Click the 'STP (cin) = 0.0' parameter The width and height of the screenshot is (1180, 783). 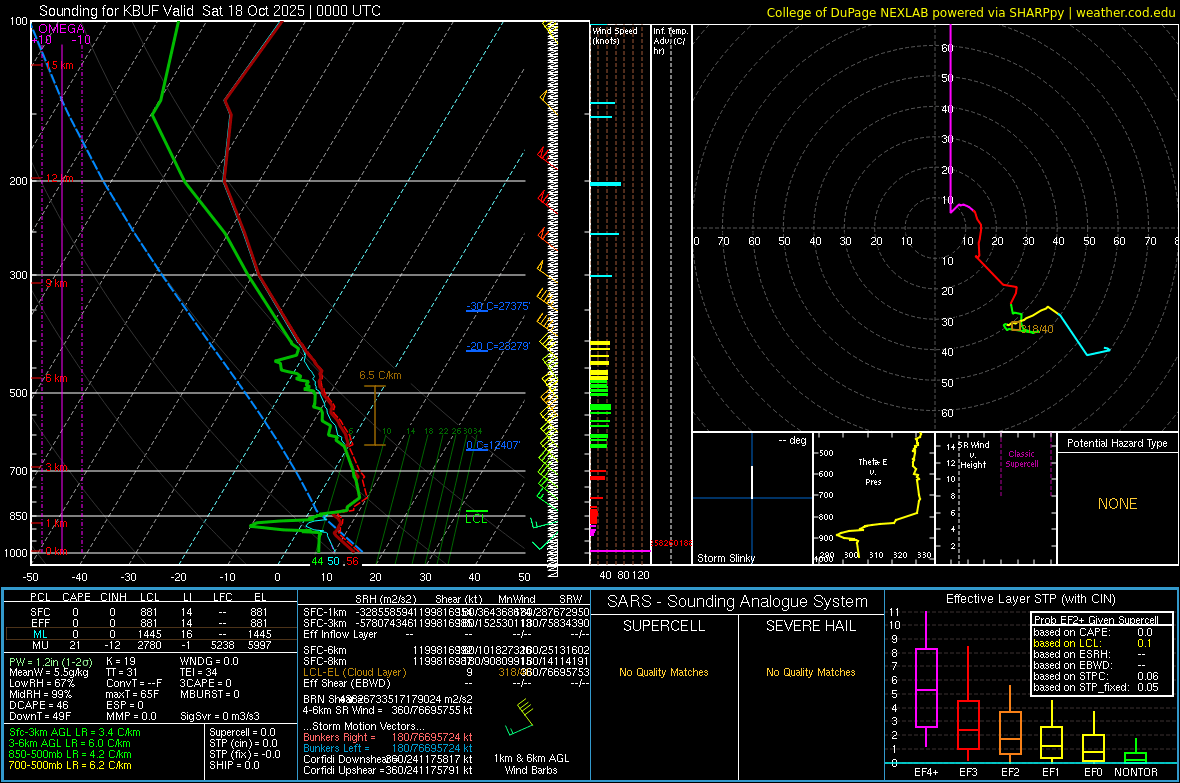pyautogui.click(x=243, y=743)
